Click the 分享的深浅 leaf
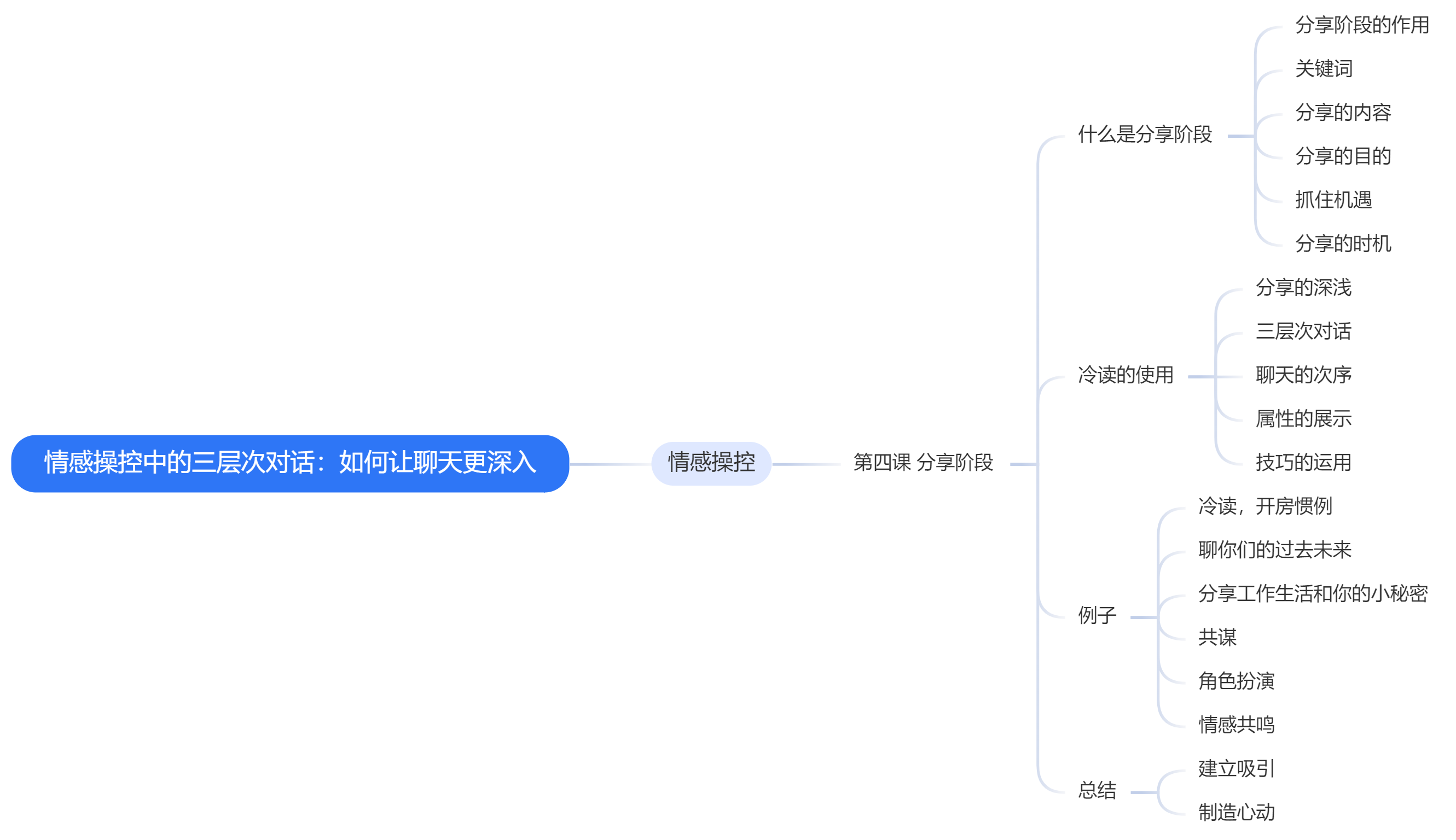 1303,288
